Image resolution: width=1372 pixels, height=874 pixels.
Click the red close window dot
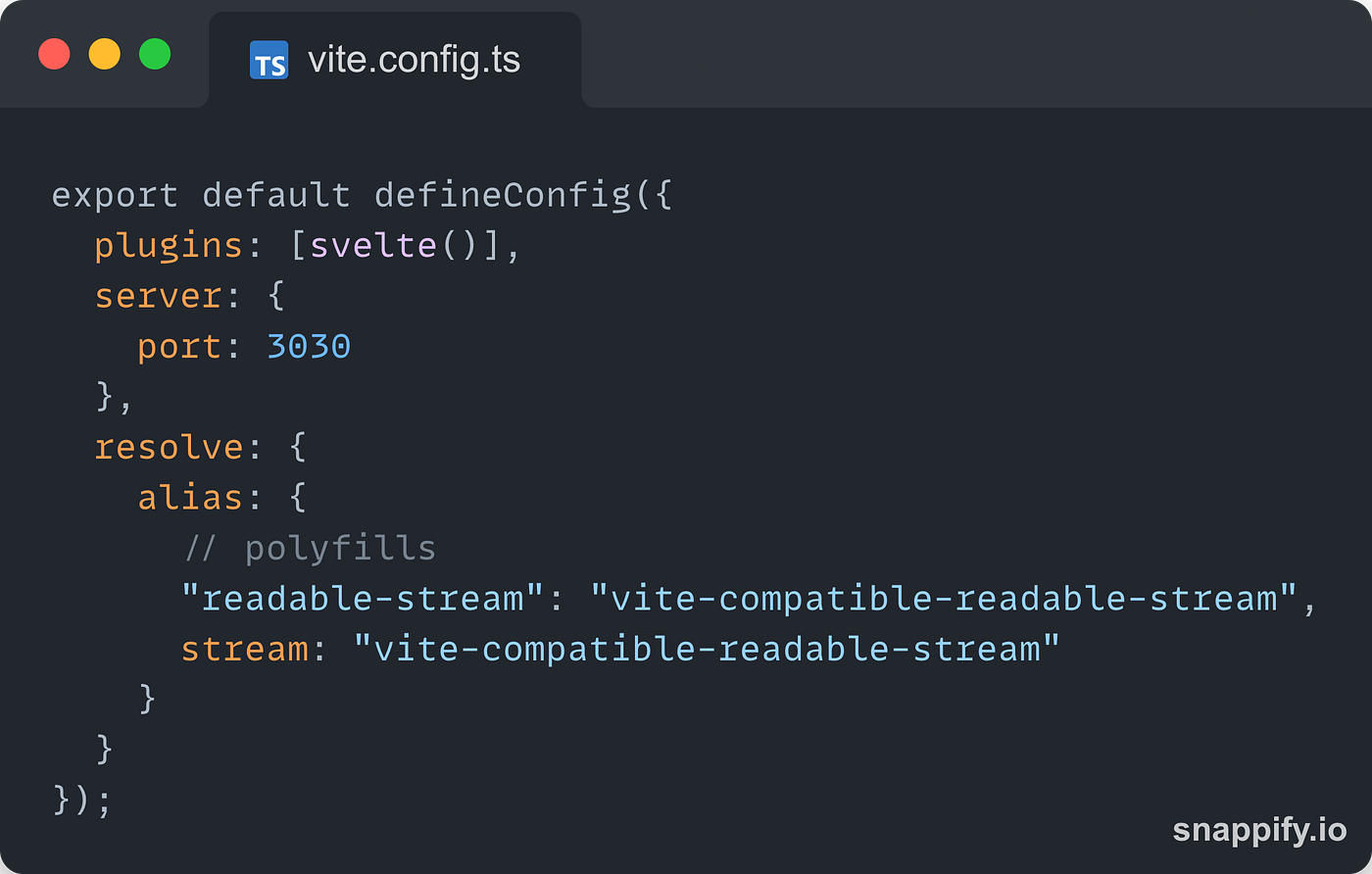pos(54,54)
